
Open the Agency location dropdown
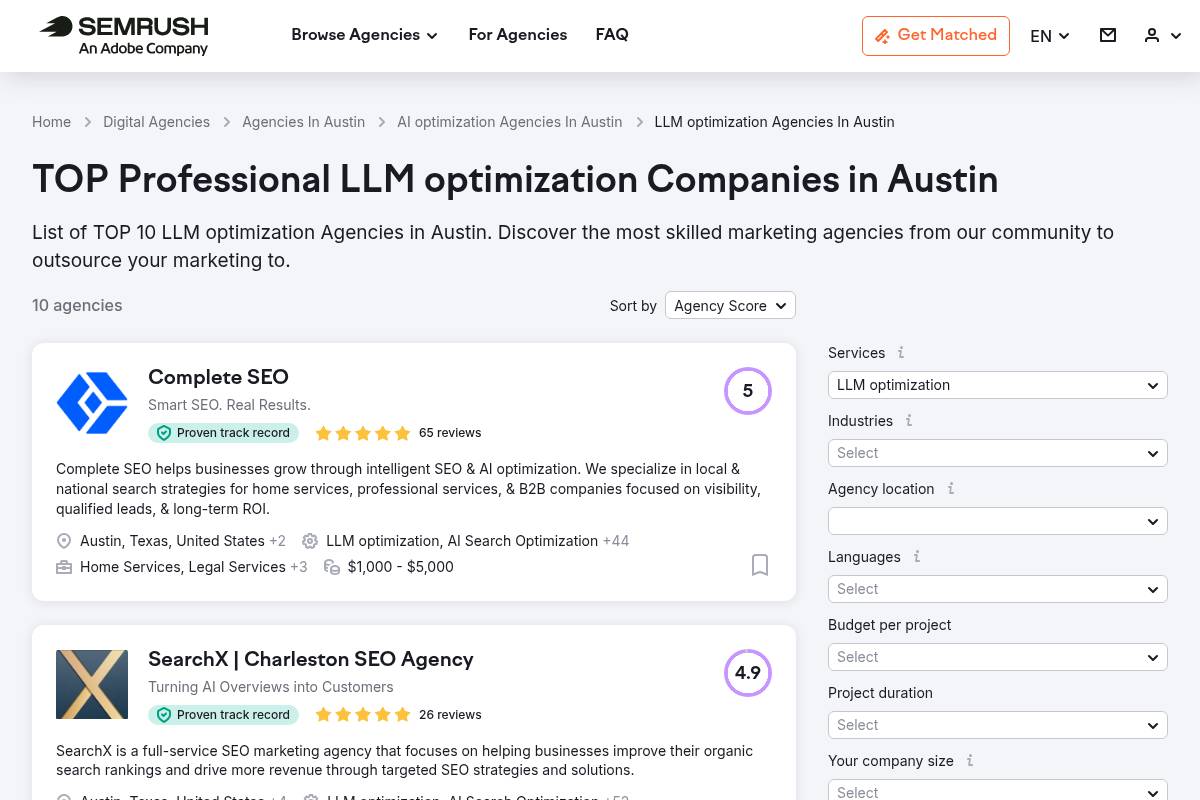click(x=998, y=521)
